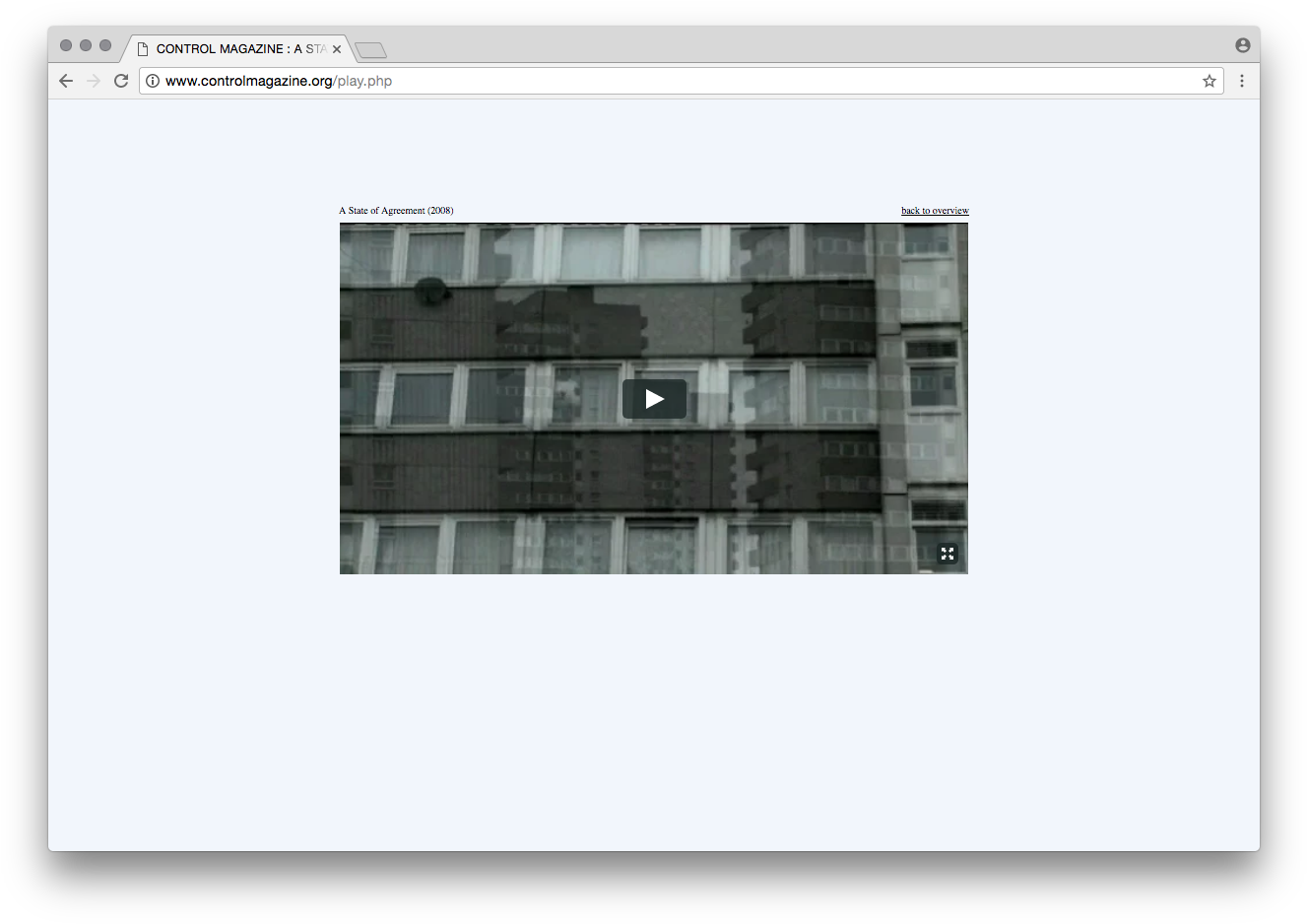
Task: Focus the URL address field
Action: coord(680,81)
